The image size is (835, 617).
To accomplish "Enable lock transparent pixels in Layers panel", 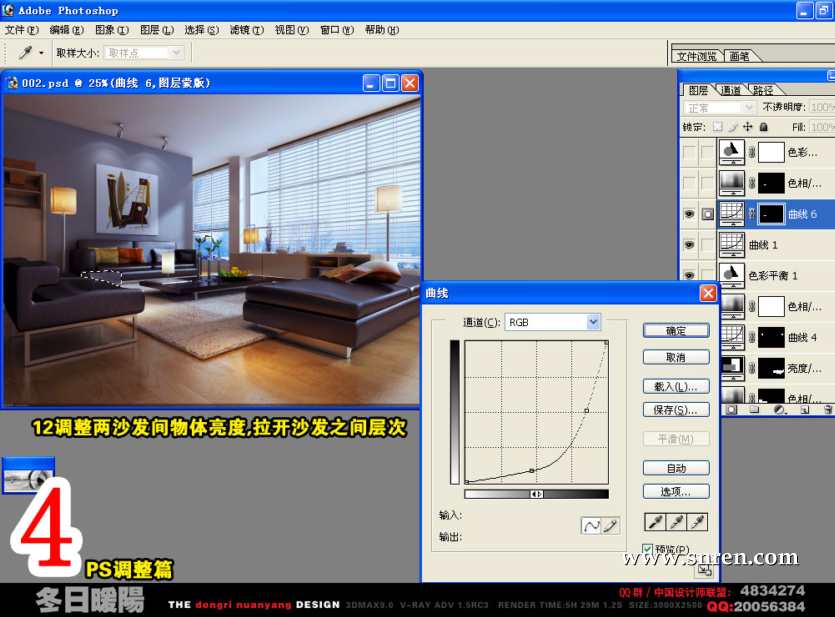I will pos(718,127).
